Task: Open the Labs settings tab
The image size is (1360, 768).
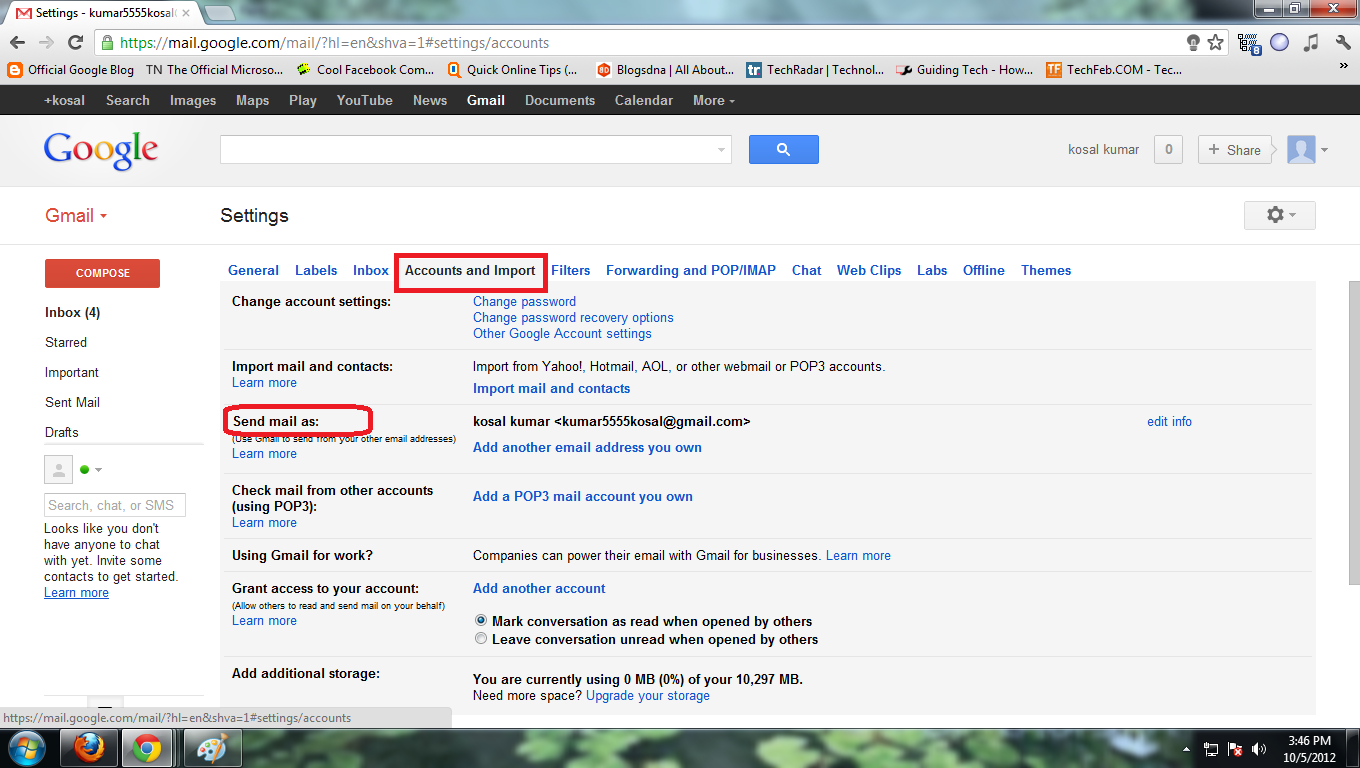Action: (932, 270)
